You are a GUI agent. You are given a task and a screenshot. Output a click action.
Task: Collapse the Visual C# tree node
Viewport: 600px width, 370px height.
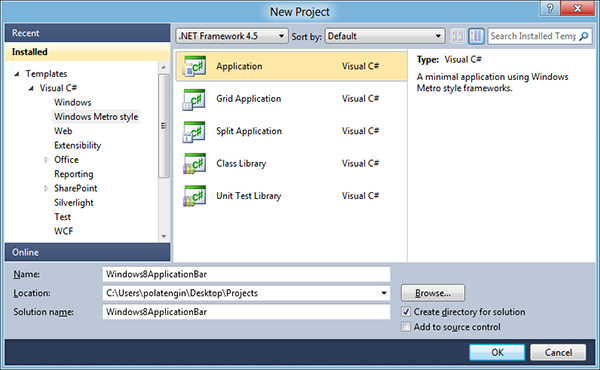click(x=31, y=88)
